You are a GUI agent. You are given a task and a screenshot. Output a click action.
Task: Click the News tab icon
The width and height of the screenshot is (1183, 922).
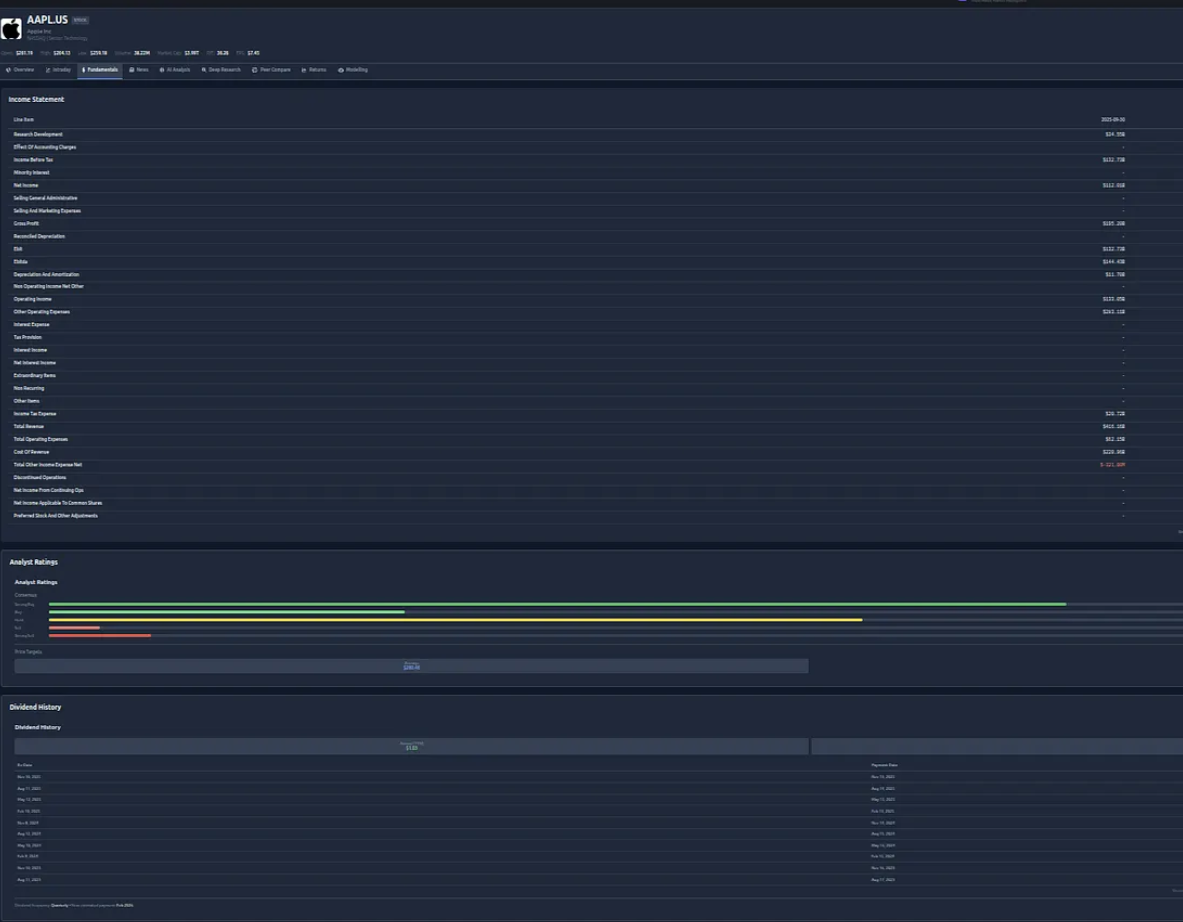[x=131, y=70]
